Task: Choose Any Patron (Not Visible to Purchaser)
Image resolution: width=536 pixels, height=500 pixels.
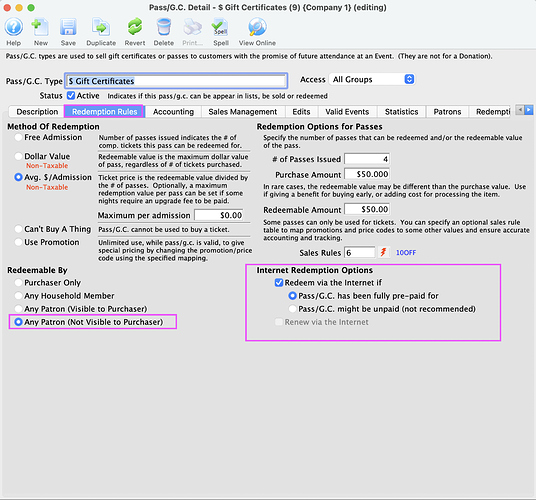Action: point(18,322)
